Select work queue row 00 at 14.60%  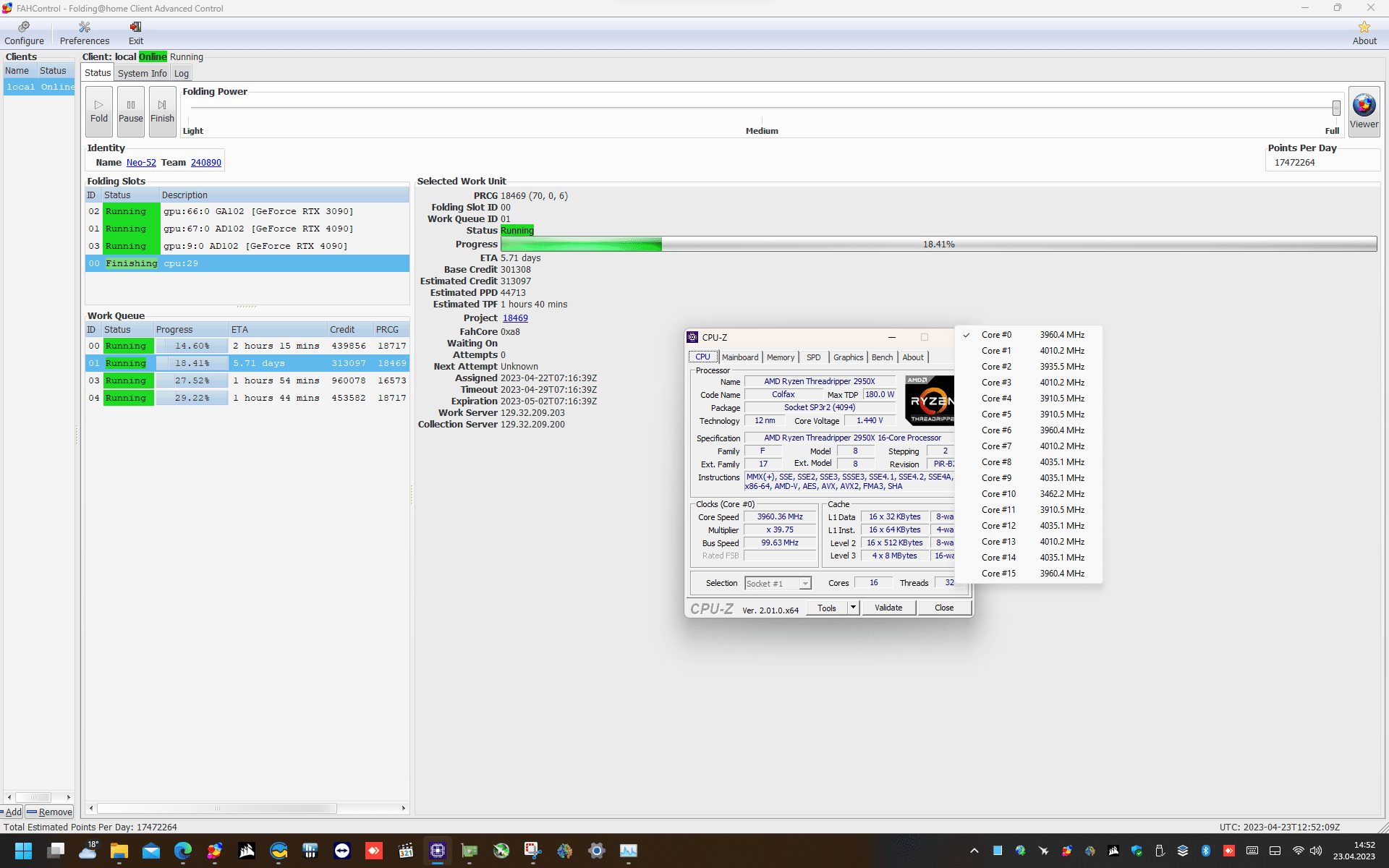click(247, 346)
